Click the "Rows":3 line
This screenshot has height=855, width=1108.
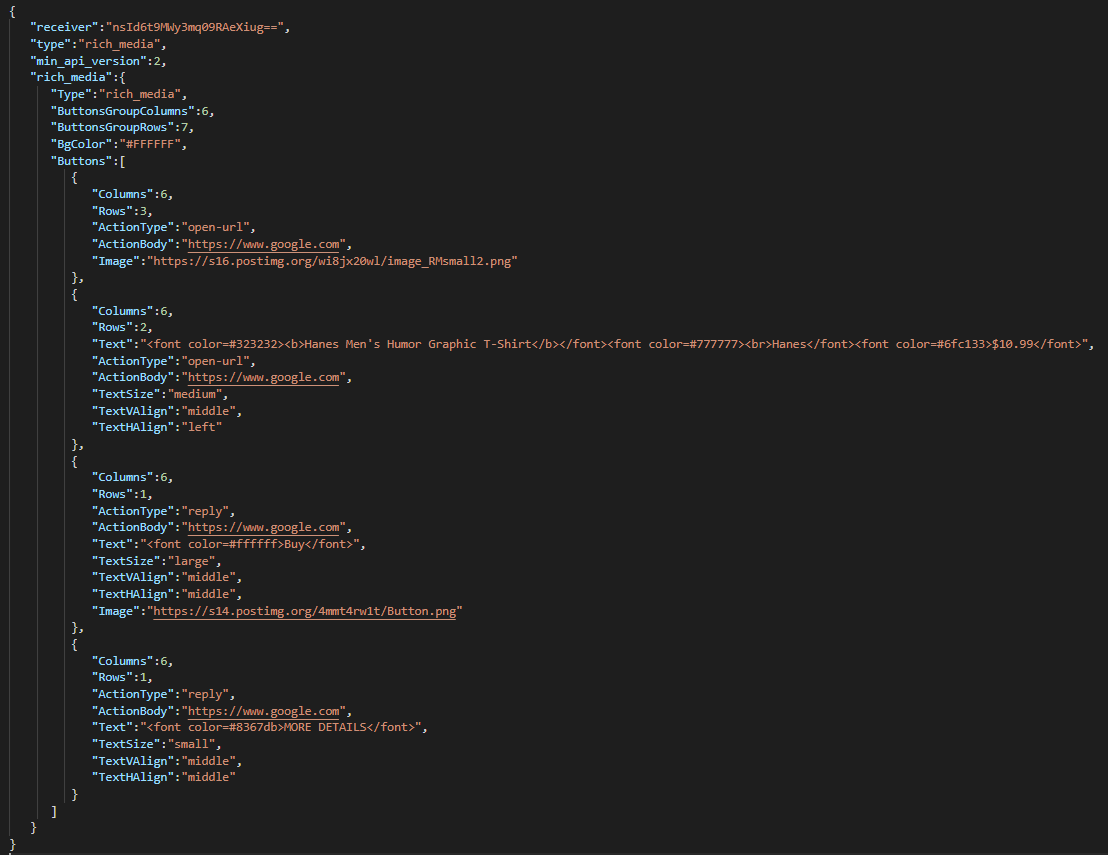pos(122,211)
